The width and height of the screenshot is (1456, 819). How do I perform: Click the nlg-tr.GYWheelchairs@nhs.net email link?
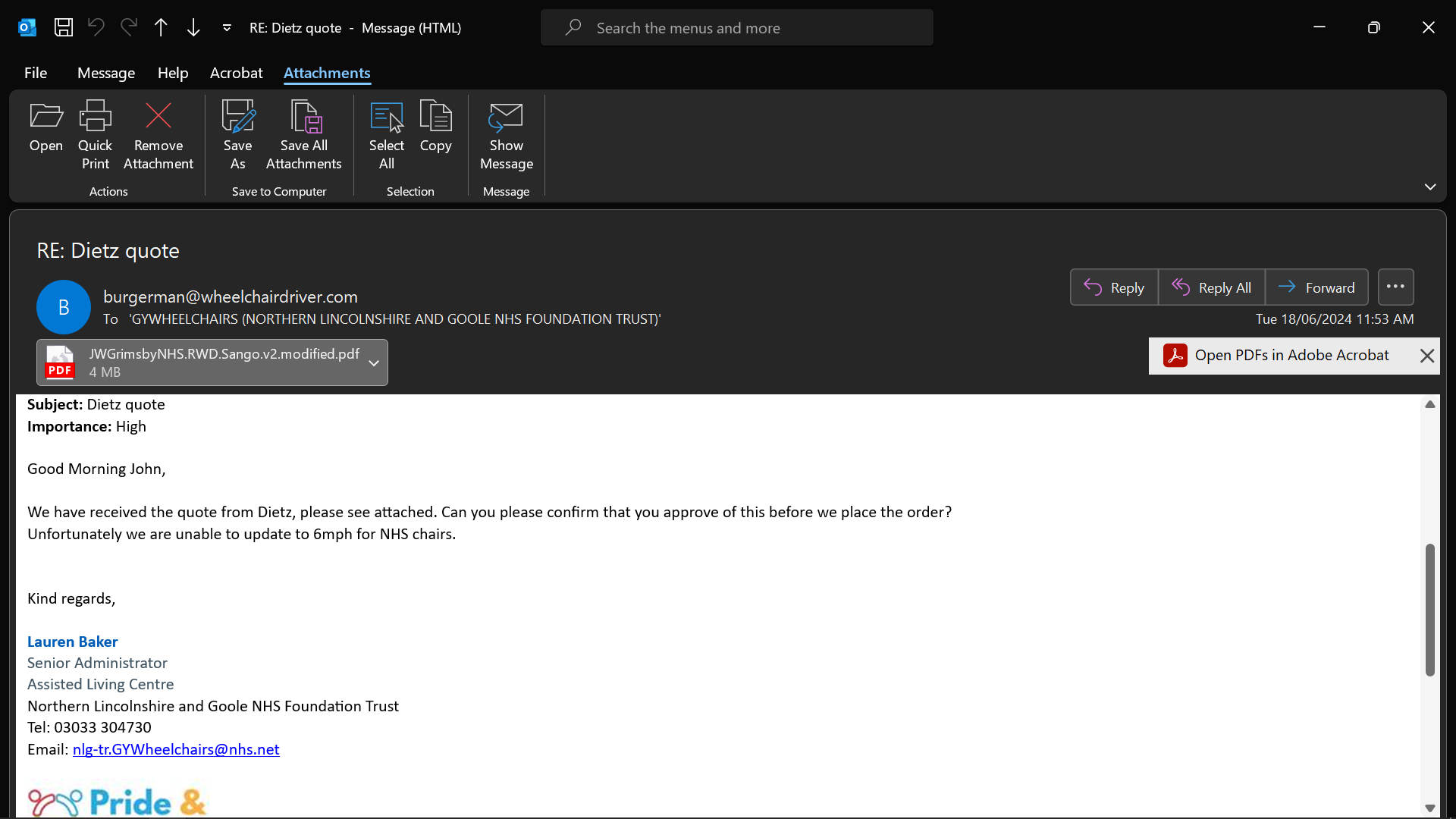(x=176, y=749)
